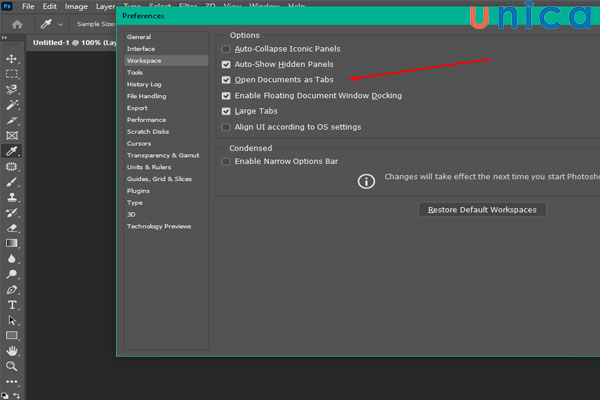Uncheck Auto-Show Hidden Panels
The image size is (600, 400).
pos(226,64)
